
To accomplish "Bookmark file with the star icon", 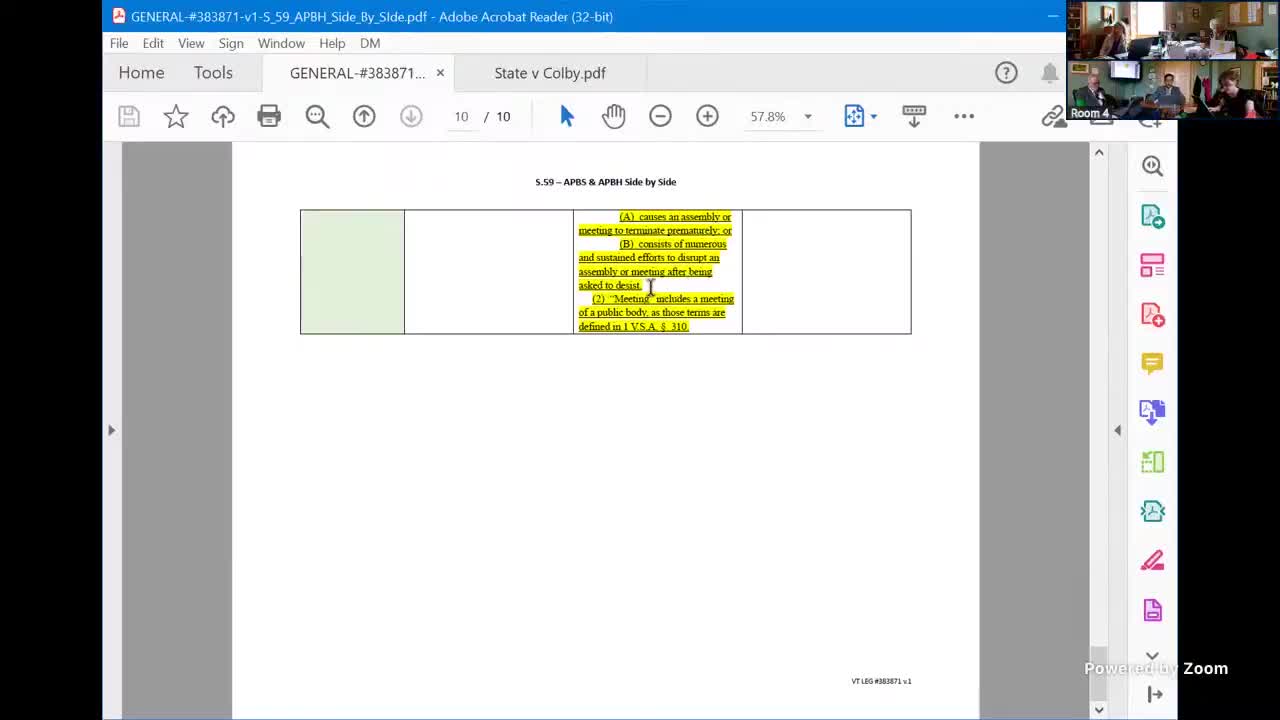I will [176, 116].
